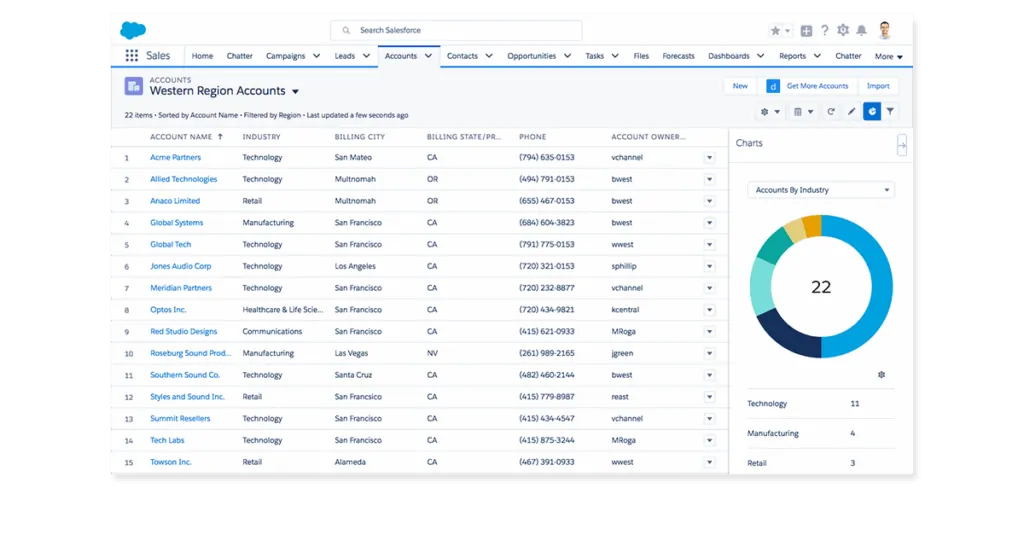Viewport: 1024px width, 546px height.
Task: Open the Notifications bell icon
Action: click(x=861, y=30)
